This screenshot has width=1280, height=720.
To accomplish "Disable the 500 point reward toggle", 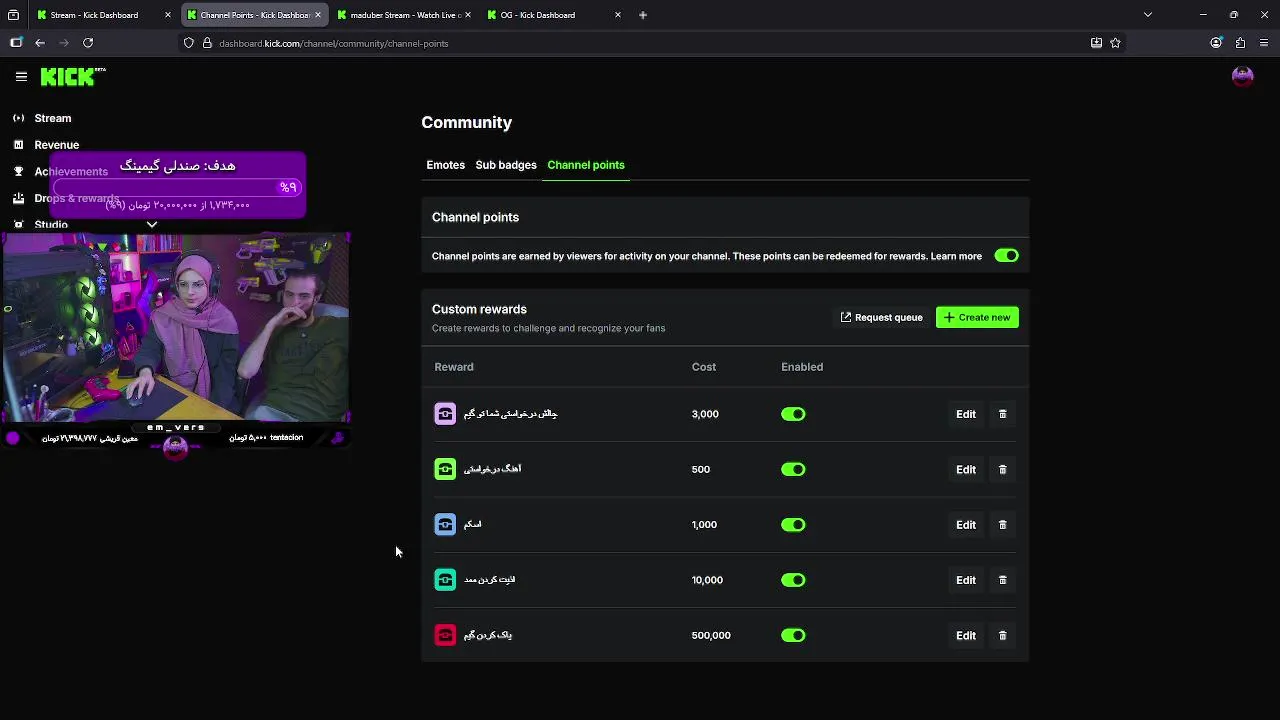I will [x=793, y=469].
